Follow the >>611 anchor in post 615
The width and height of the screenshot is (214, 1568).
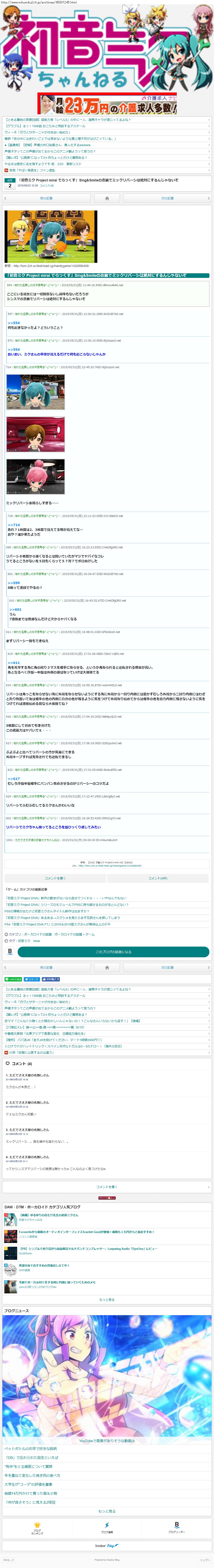tap(13, 663)
